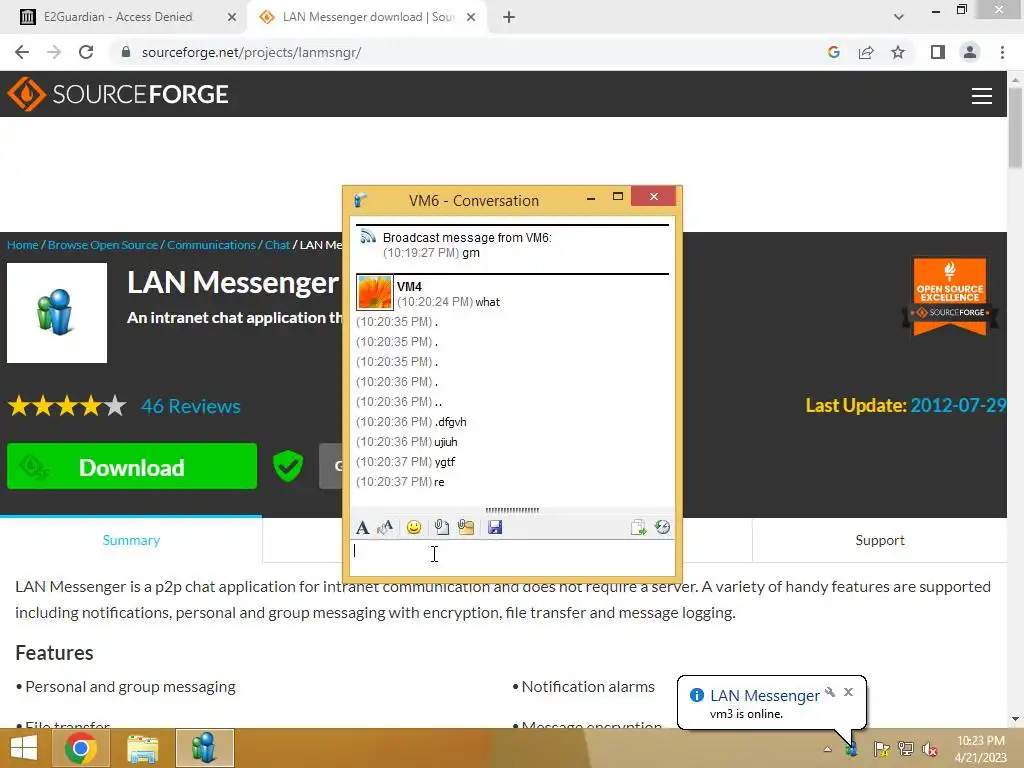
Task: Dismiss the LAN Messenger notification balloon
Action: coord(848,692)
